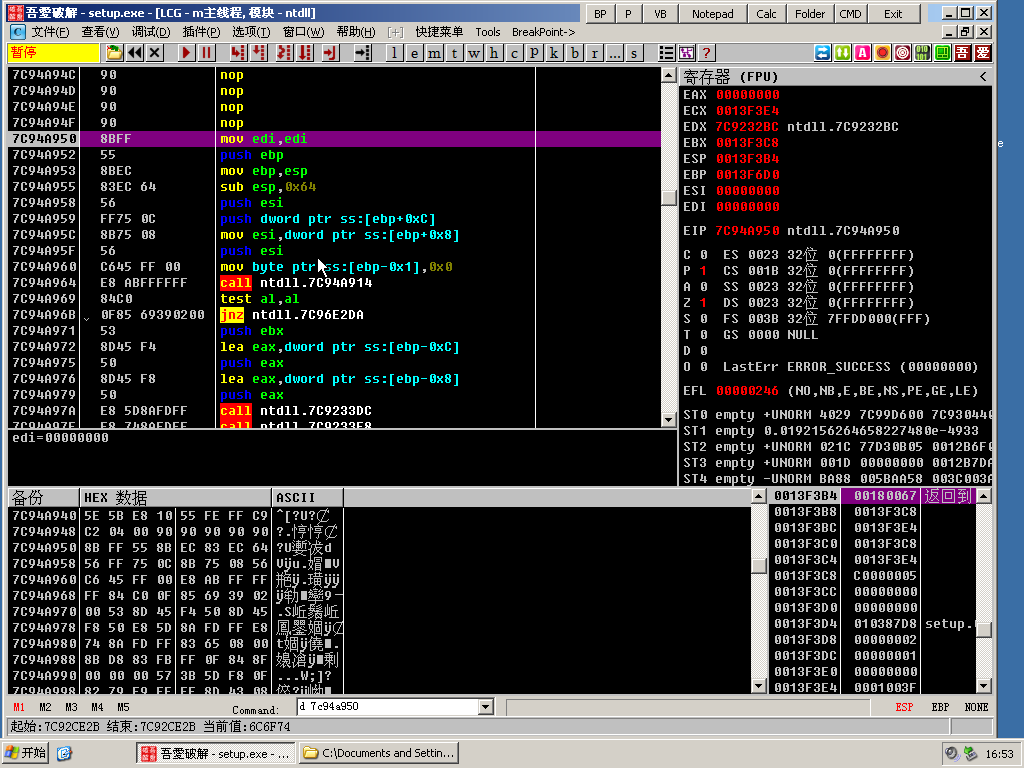Select EBP stack addressing mode
The image size is (1024, 768).
click(940, 707)
